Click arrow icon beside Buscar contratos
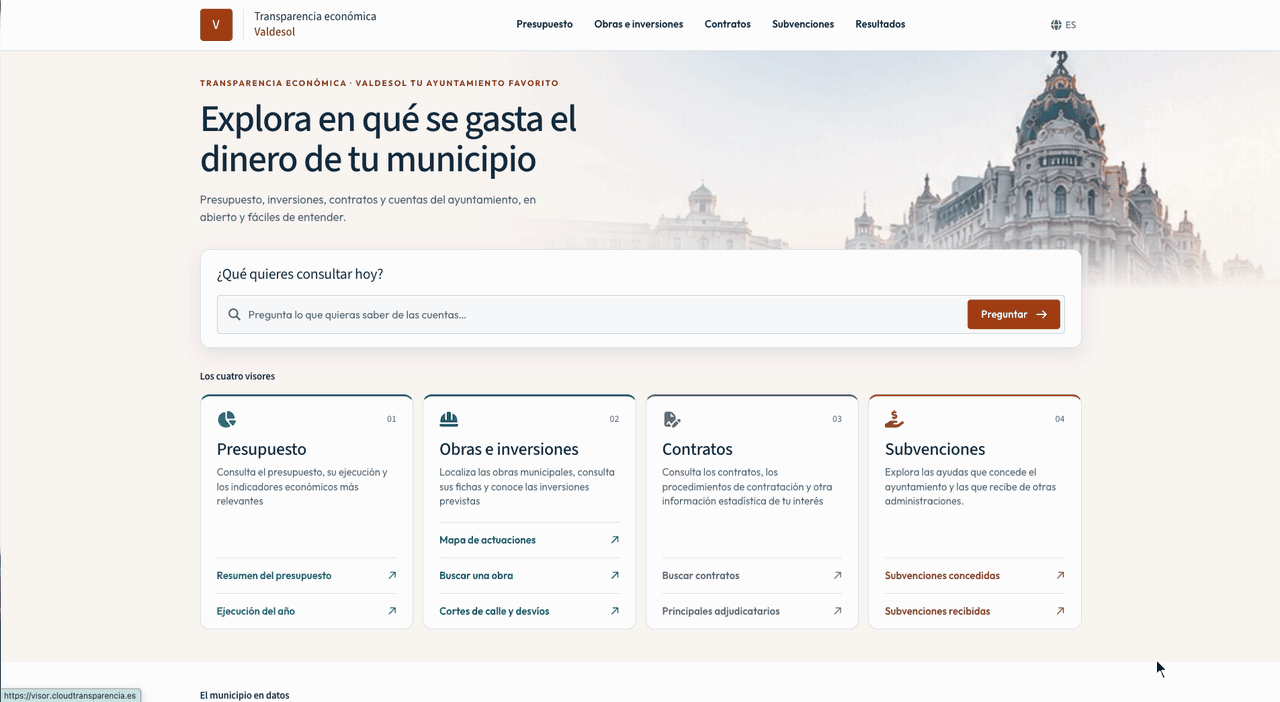The image size is (1280, 702). point(837,575)
